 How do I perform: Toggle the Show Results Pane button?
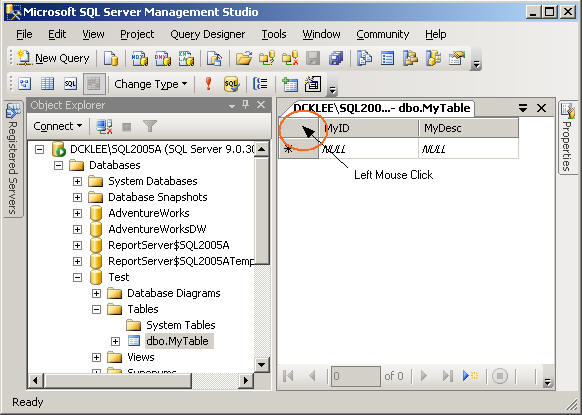pyautogui.click(x=94, y=84)
